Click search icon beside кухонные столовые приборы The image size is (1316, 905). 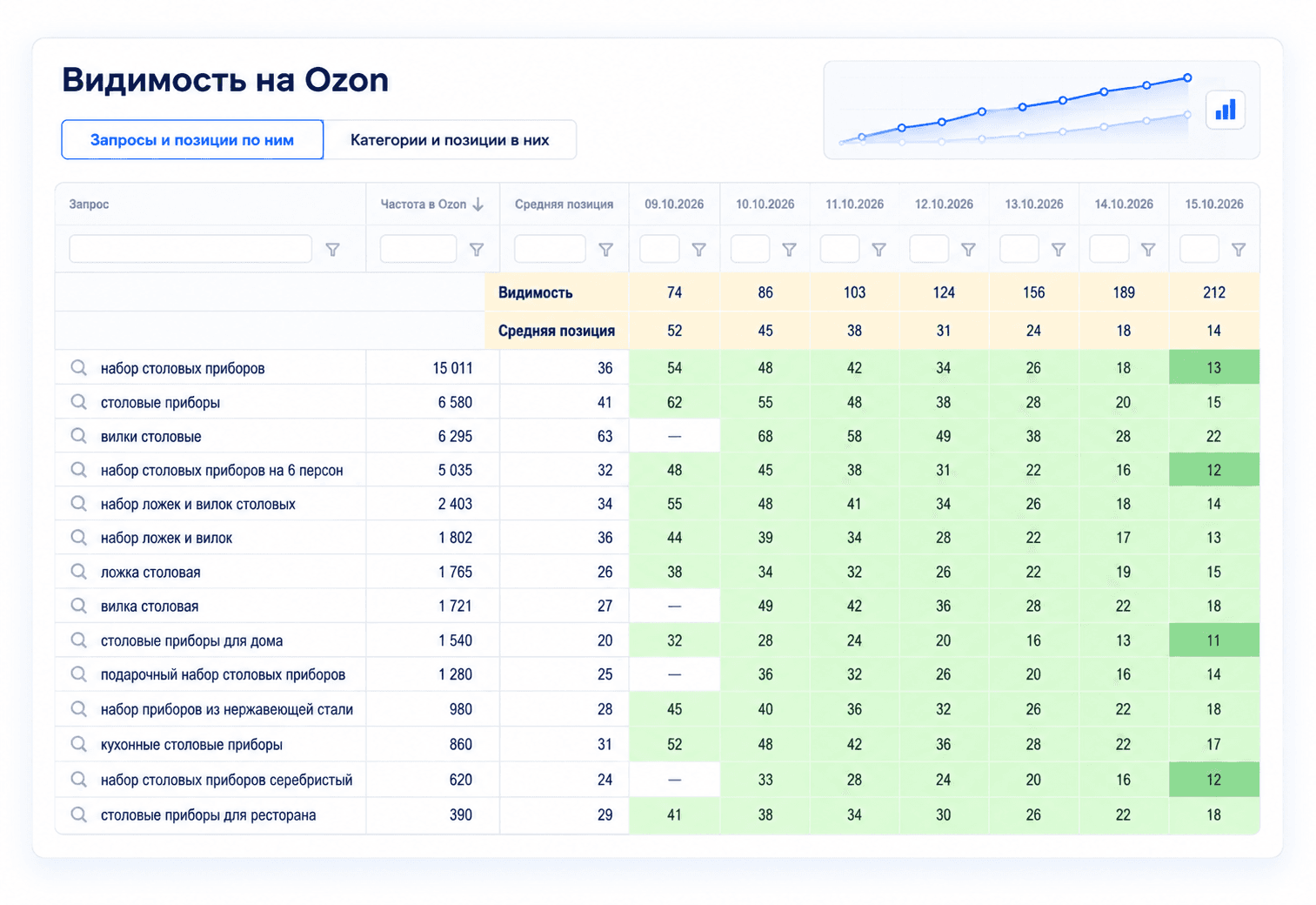79,744
